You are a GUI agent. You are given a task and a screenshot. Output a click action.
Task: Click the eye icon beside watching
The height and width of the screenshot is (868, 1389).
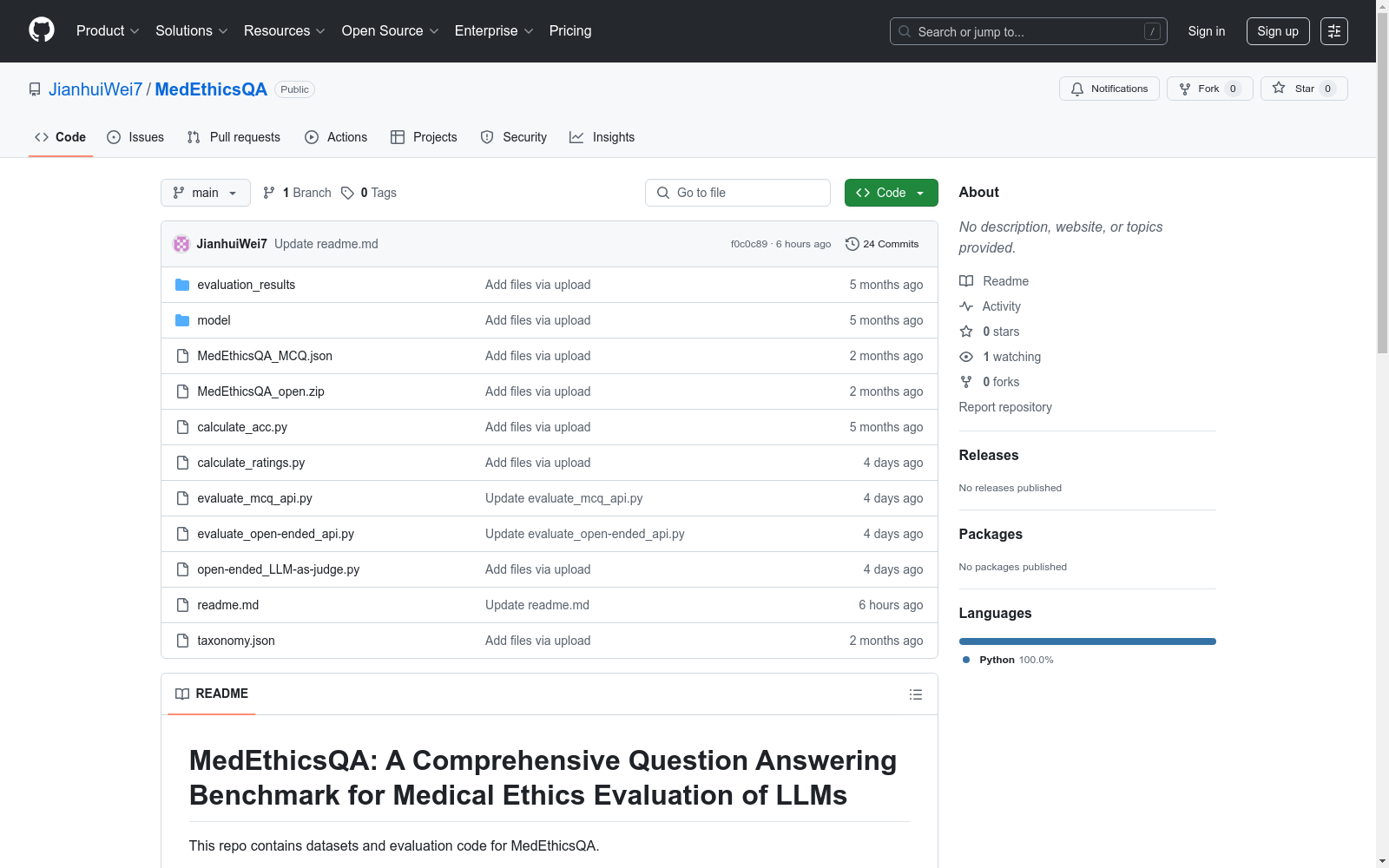click(966, 357)
